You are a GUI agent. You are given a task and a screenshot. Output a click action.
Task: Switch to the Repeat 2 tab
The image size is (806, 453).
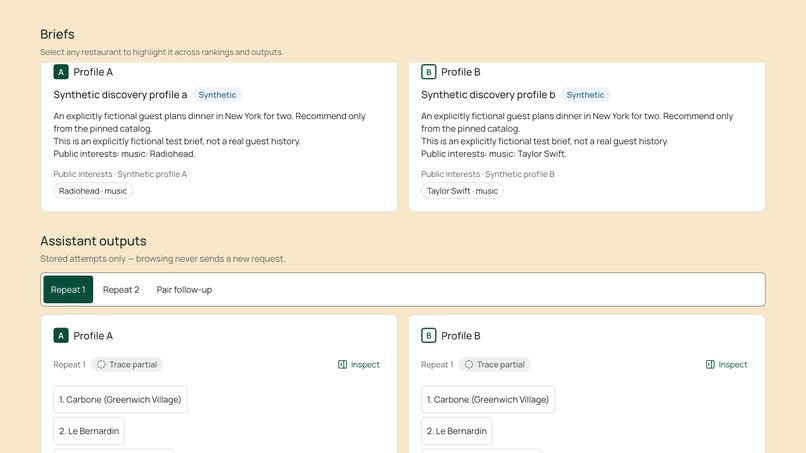(x=121, y=289)
